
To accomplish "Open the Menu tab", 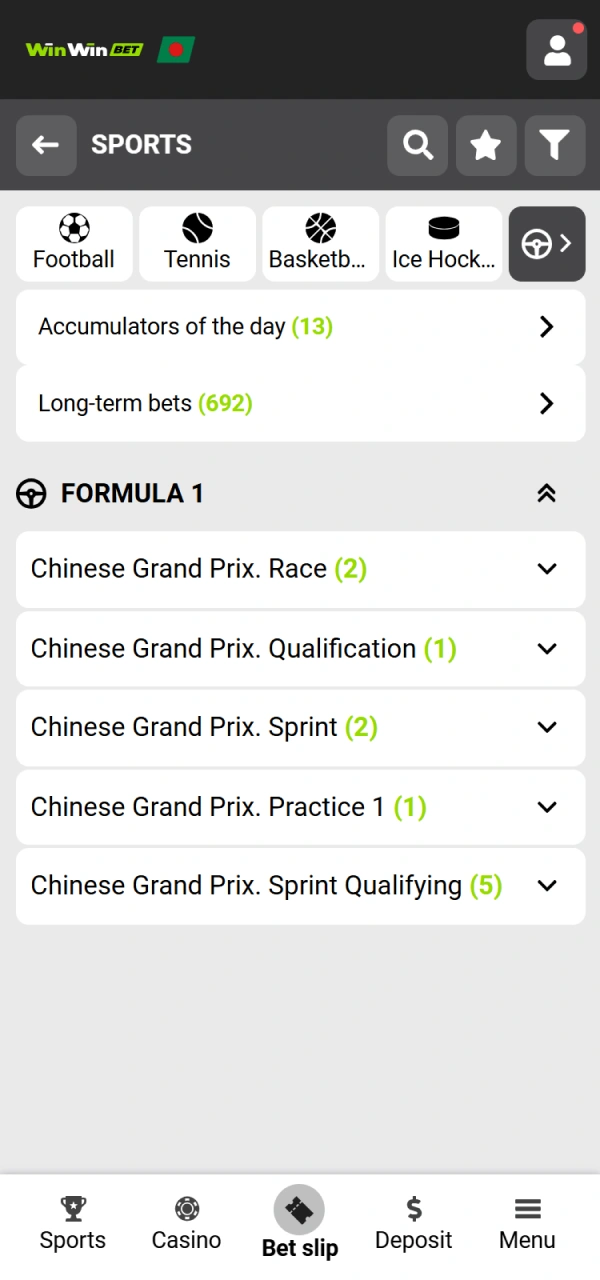I will (526, 1222).
